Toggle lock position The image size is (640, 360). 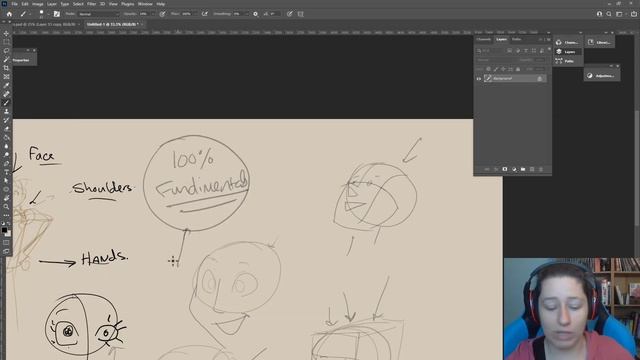(x=503, y=69)
